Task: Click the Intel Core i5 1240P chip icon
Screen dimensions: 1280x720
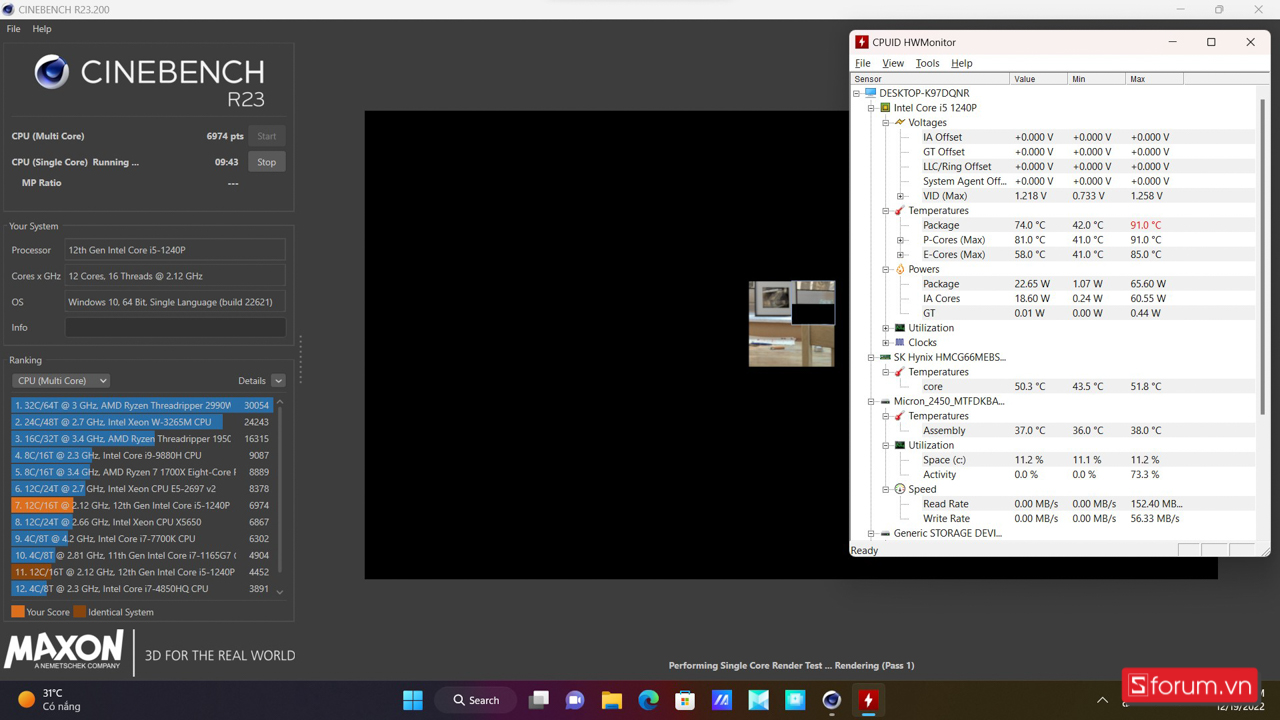Action: [885, 108]
